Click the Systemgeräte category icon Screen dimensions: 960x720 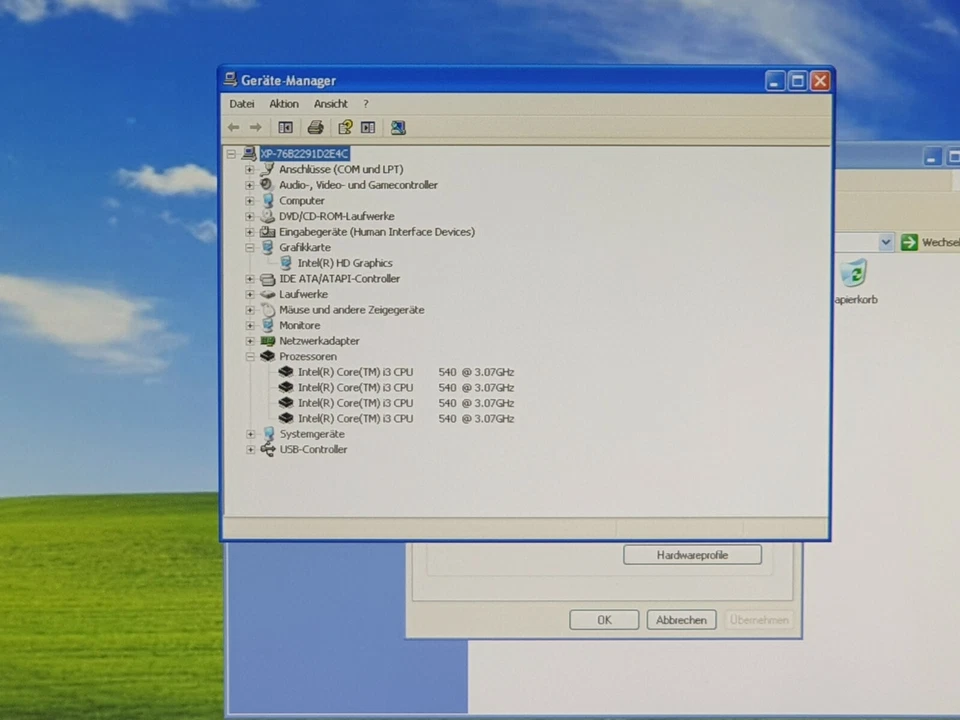(x=268, y=433)
